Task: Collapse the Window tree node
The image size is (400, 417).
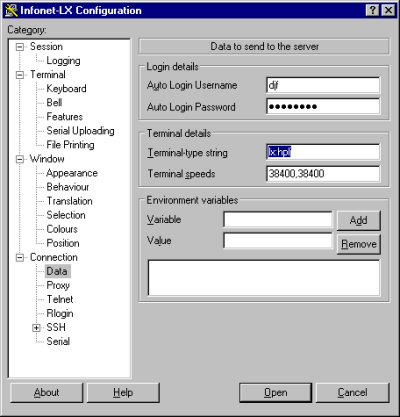Action: pyautogui.click(x=20, y=159)
